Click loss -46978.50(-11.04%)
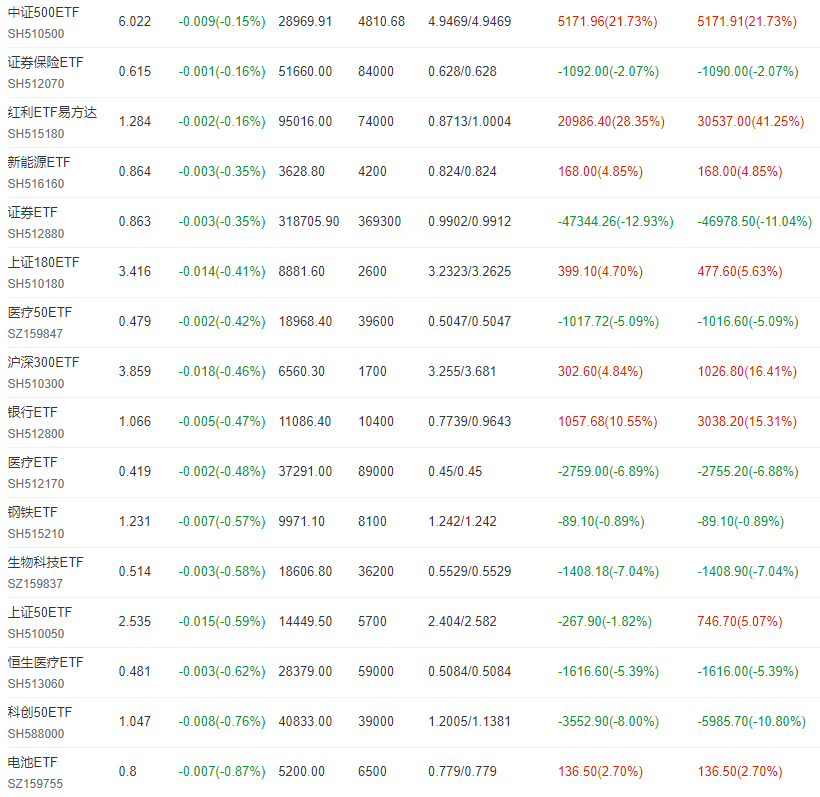The height and width of the screenshot is (797, 820). coord(755,221)
